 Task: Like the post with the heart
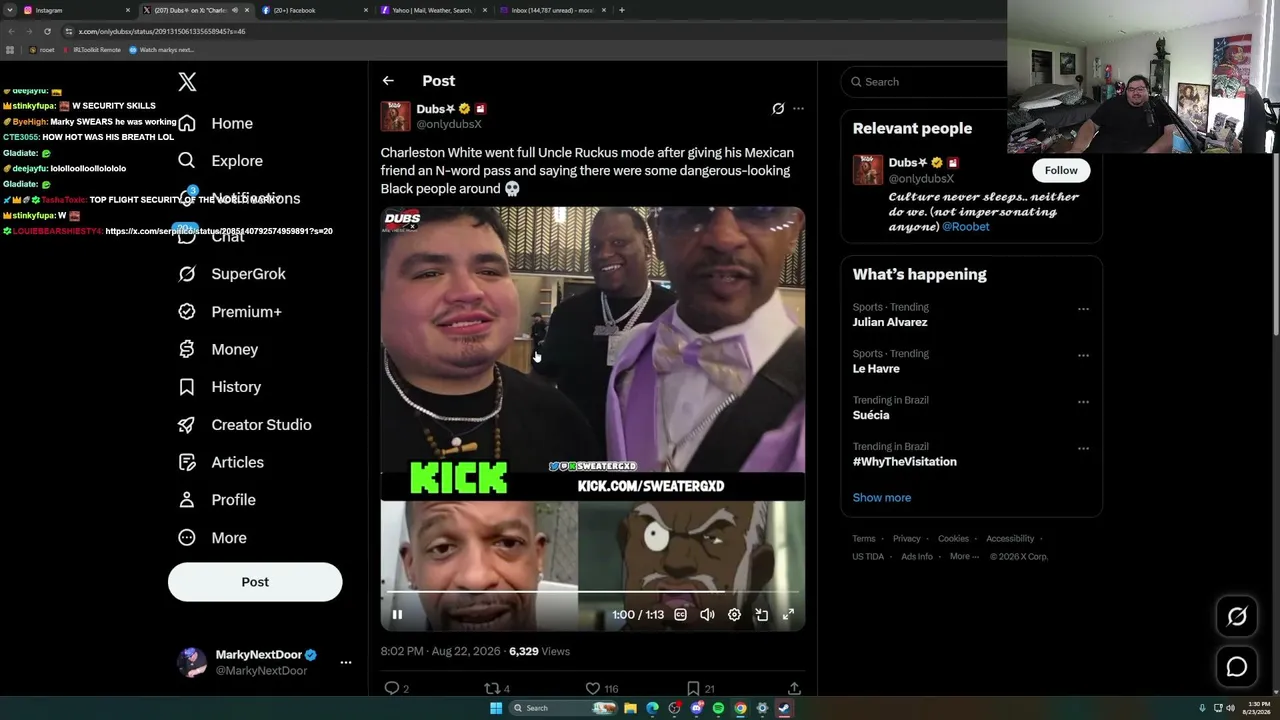click(x=592, y=688)
